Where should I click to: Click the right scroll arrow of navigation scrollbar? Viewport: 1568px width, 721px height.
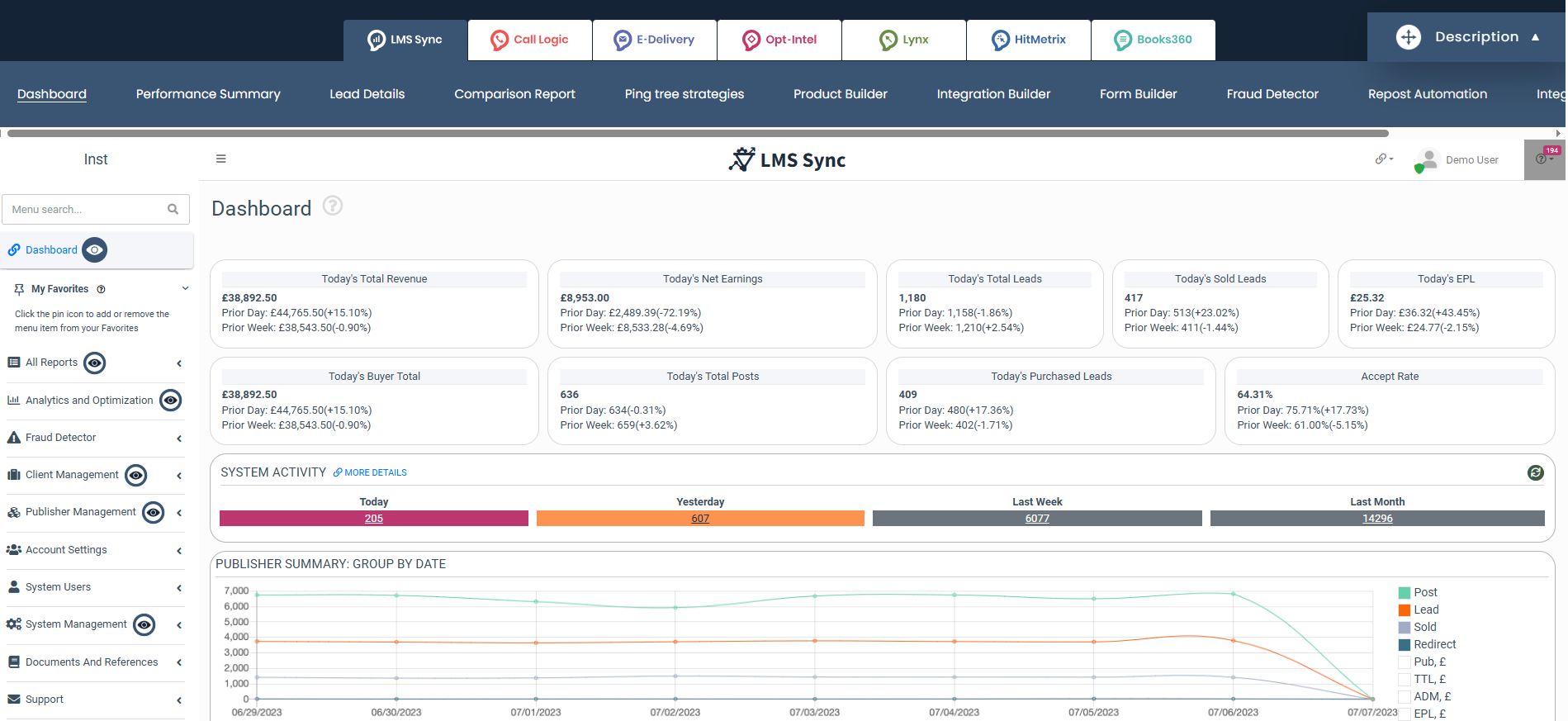[1558, 133]
